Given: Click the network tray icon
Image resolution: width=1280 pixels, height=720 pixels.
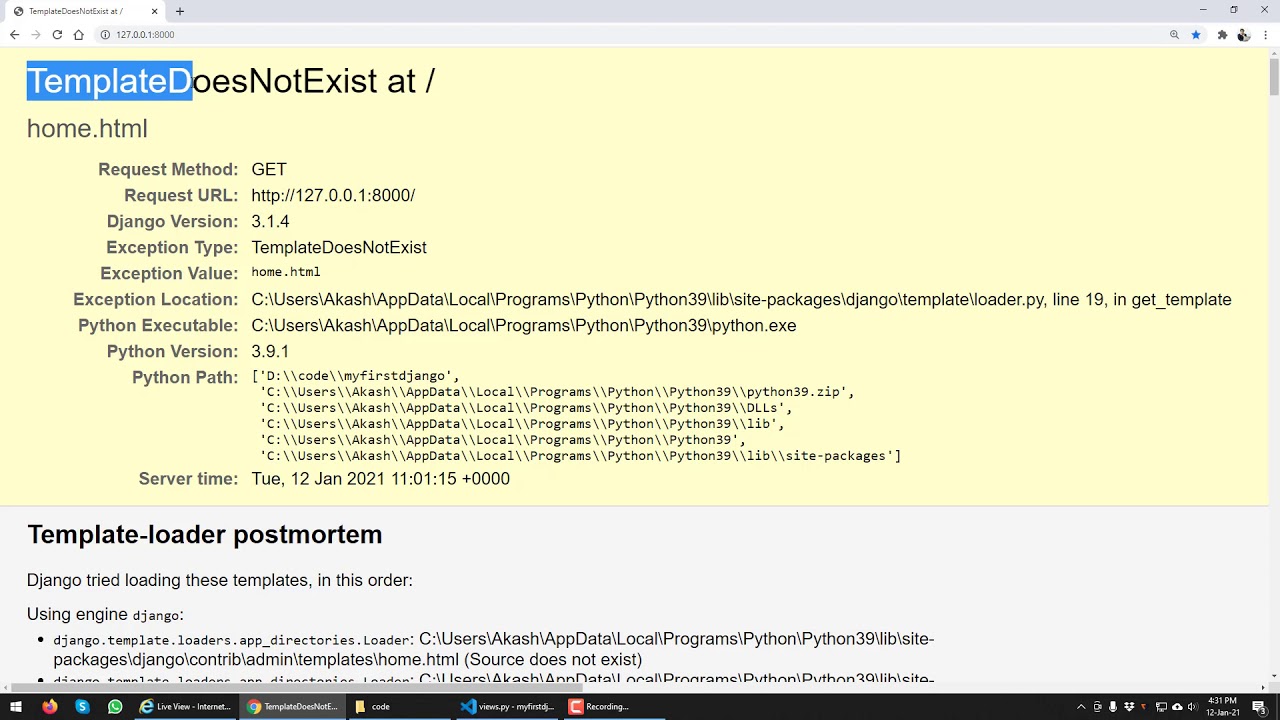Looking at the screenshot, I should coord(1161,707).
